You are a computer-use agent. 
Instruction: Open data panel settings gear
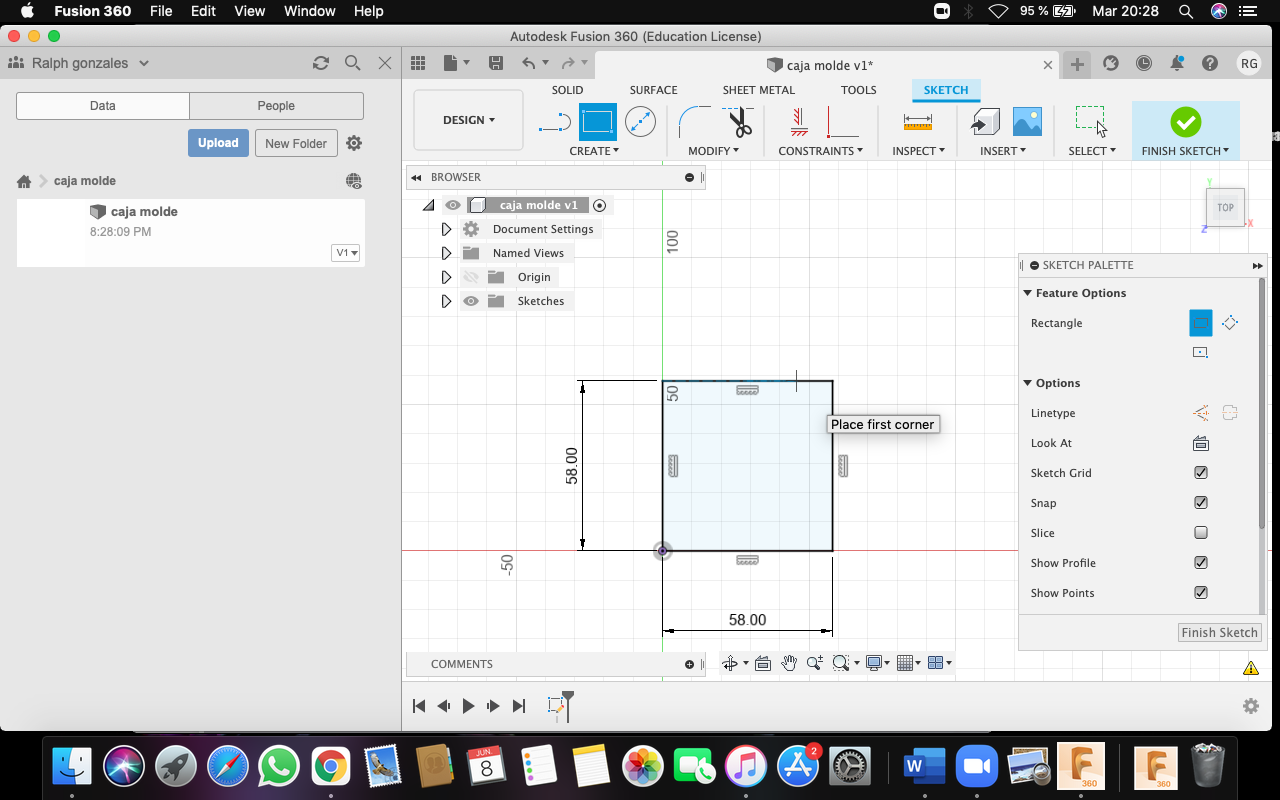pyautogui.click(x=354, y=143)
